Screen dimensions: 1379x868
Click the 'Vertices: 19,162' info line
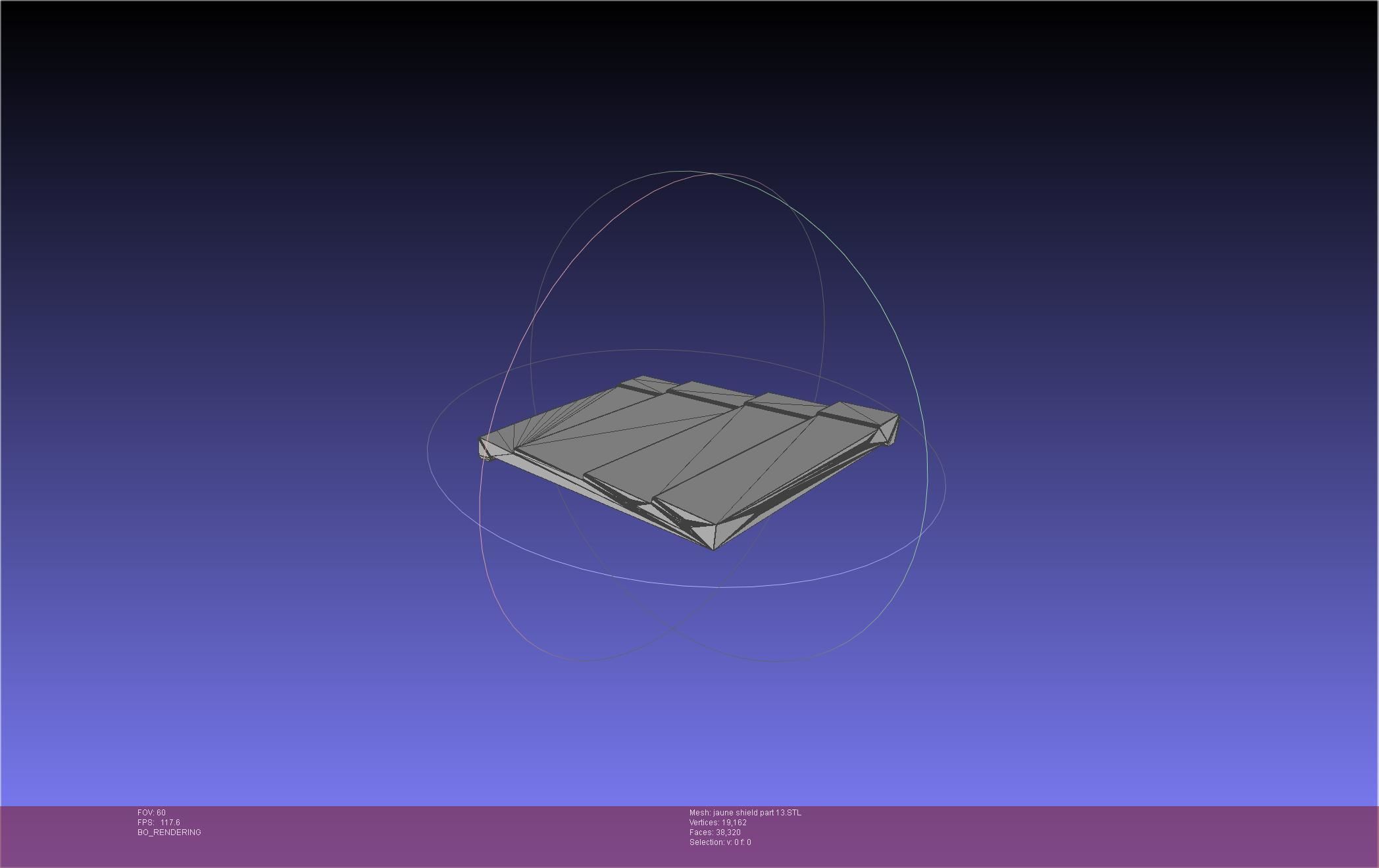(x=718, y=823)
